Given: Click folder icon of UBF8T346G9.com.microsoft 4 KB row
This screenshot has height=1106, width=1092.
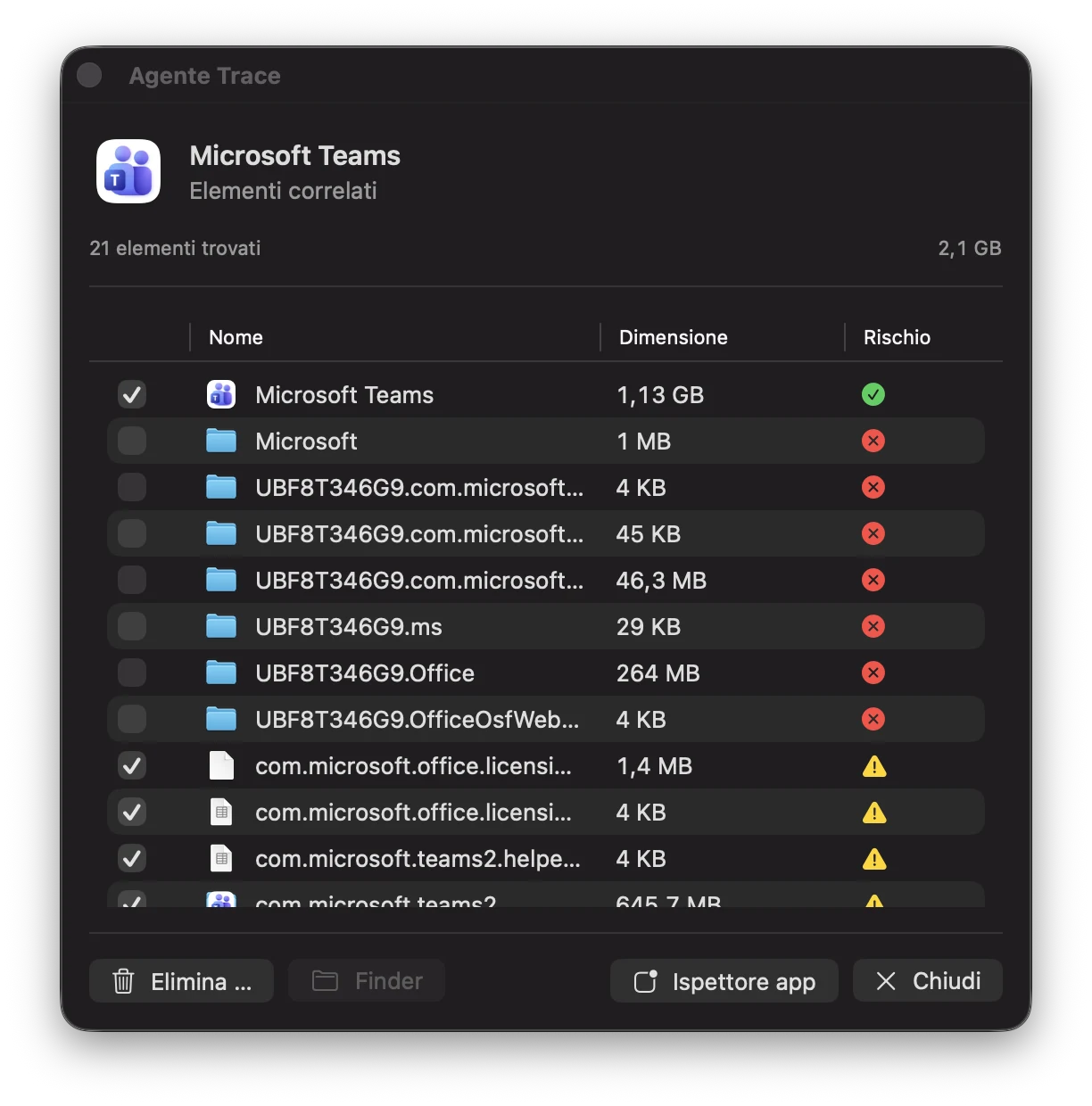Looking at the screenshot, I should pos(221,487).
